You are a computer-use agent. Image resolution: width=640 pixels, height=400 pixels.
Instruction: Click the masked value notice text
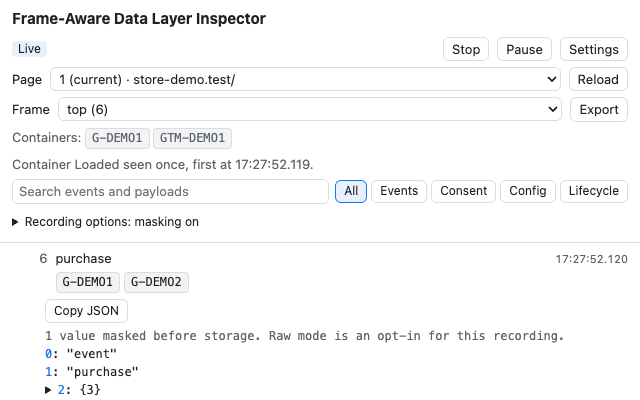coord(304,336)
